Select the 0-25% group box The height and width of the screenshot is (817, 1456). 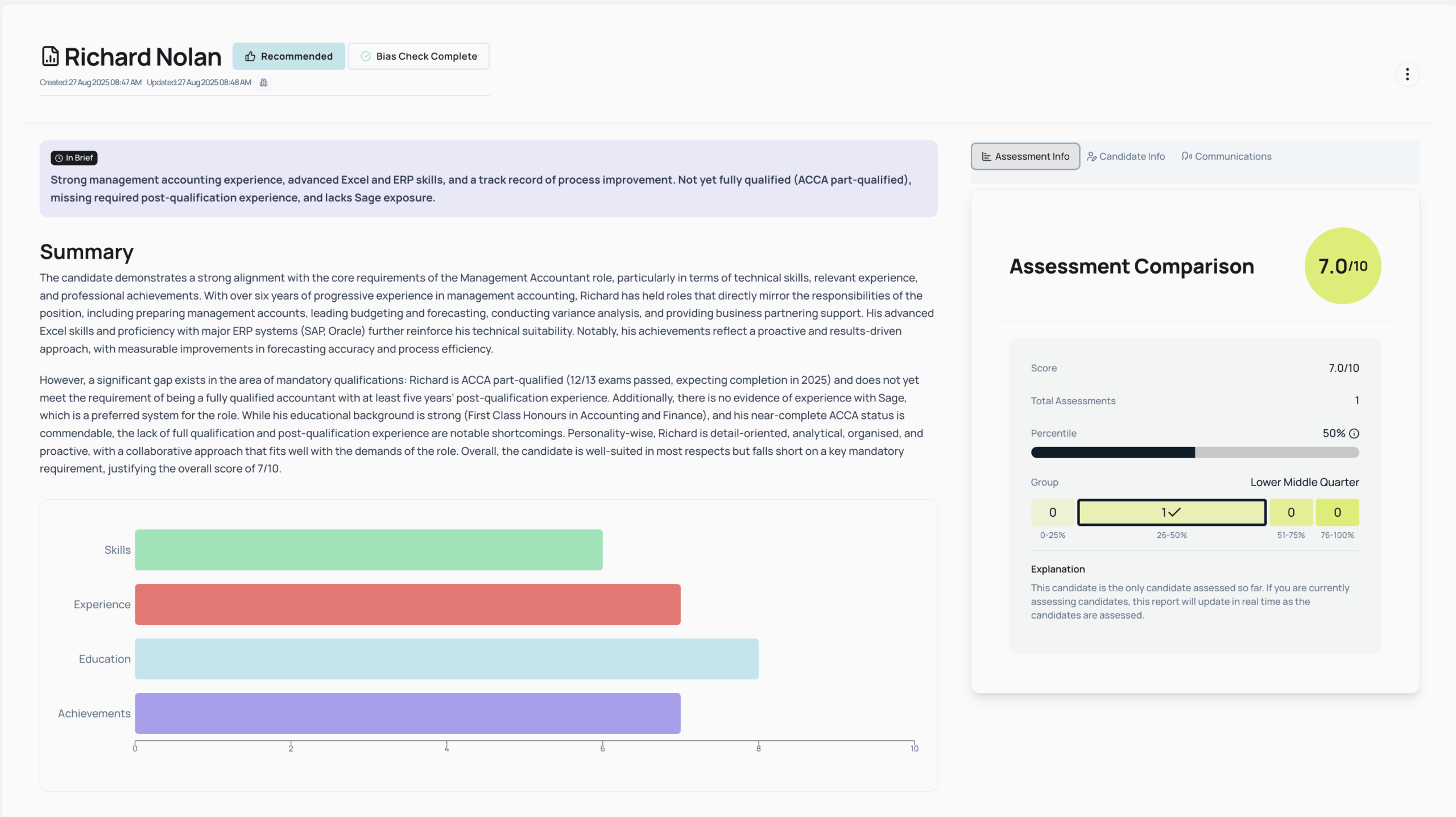pos(1052,512)
